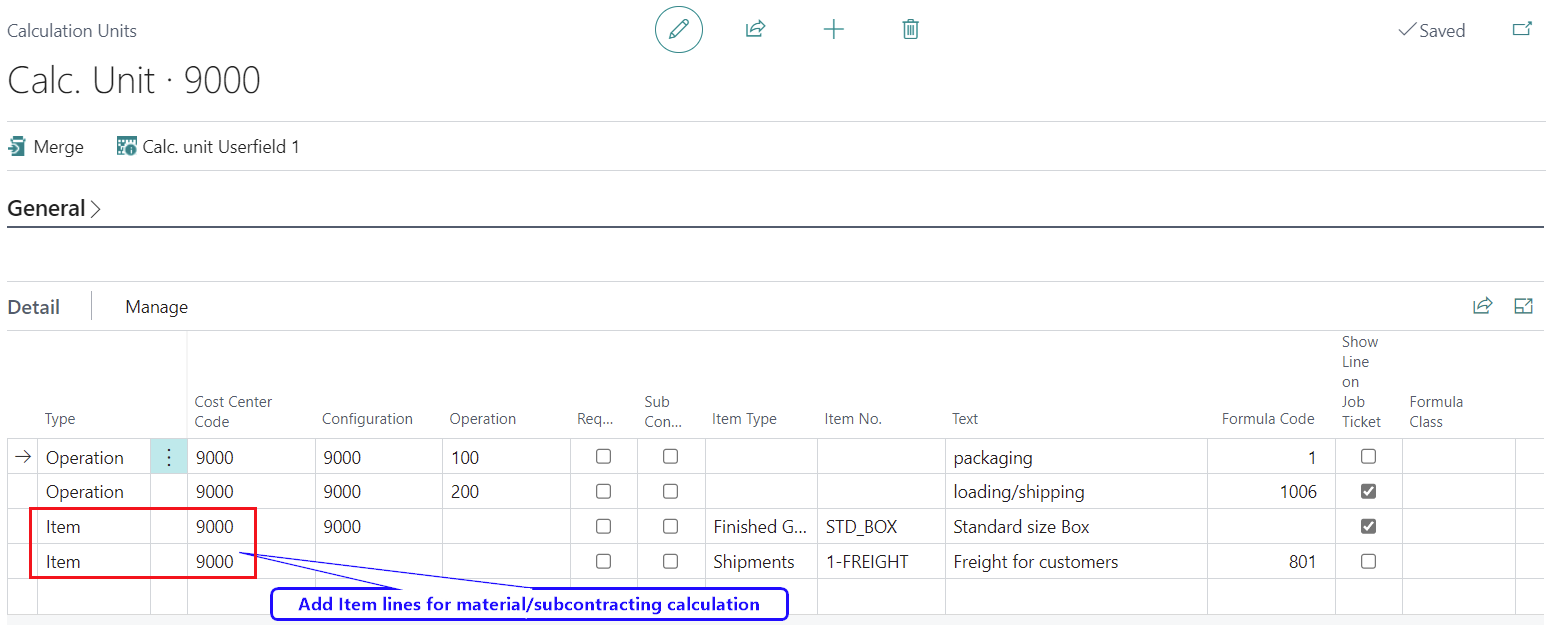Click the Item Type column header
The image size is (1546, 625).
(744, 419)
